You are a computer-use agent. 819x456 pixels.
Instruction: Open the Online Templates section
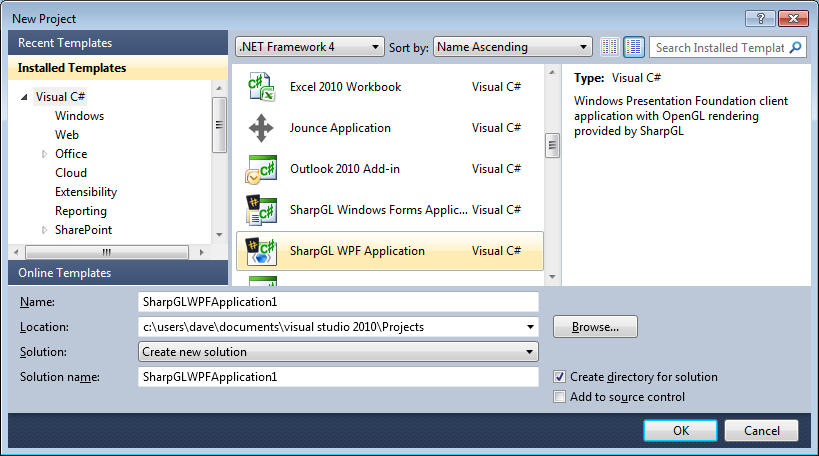point(118,273)
